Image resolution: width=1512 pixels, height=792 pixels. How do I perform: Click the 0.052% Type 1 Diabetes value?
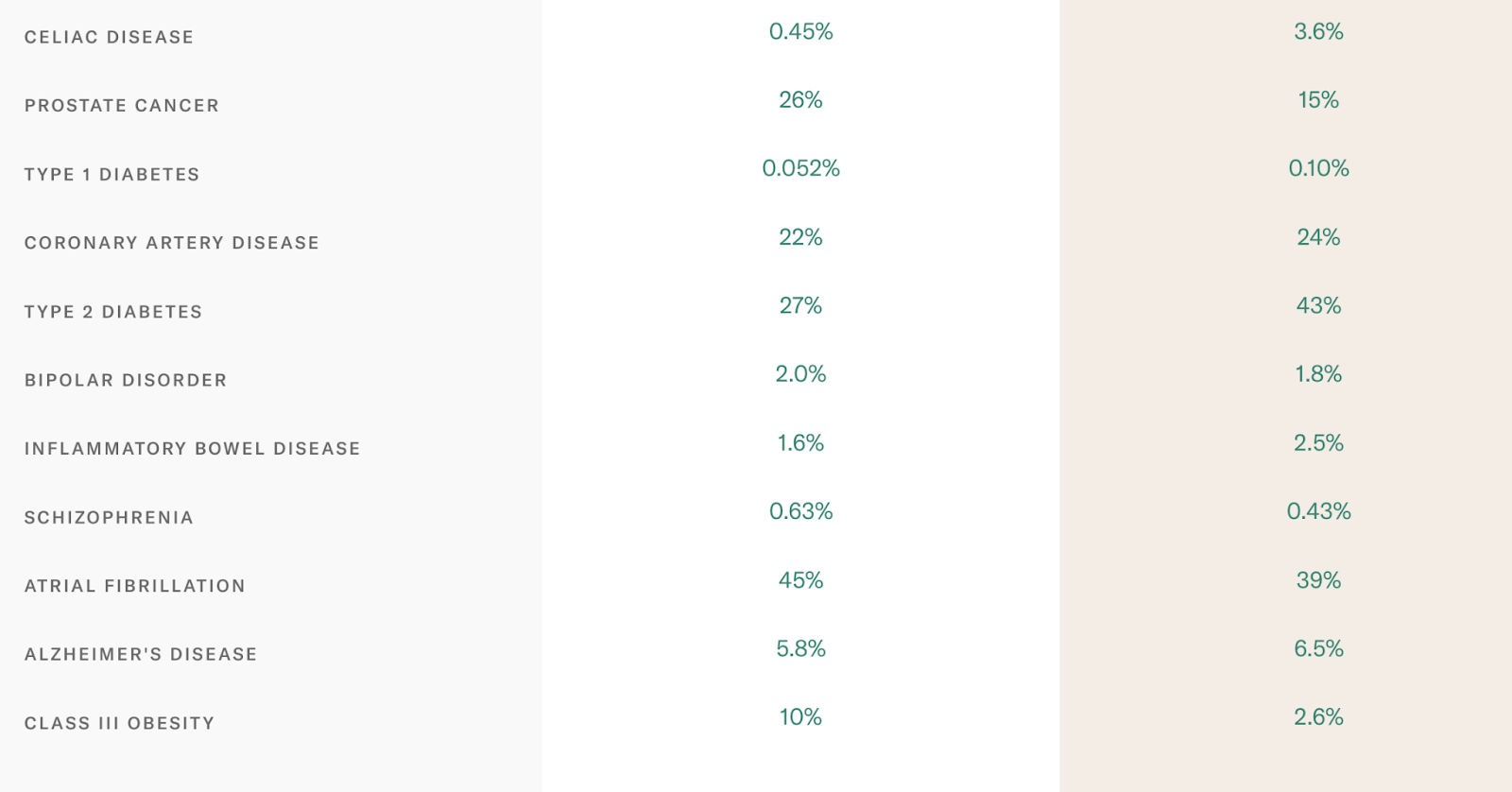[800, 168]
